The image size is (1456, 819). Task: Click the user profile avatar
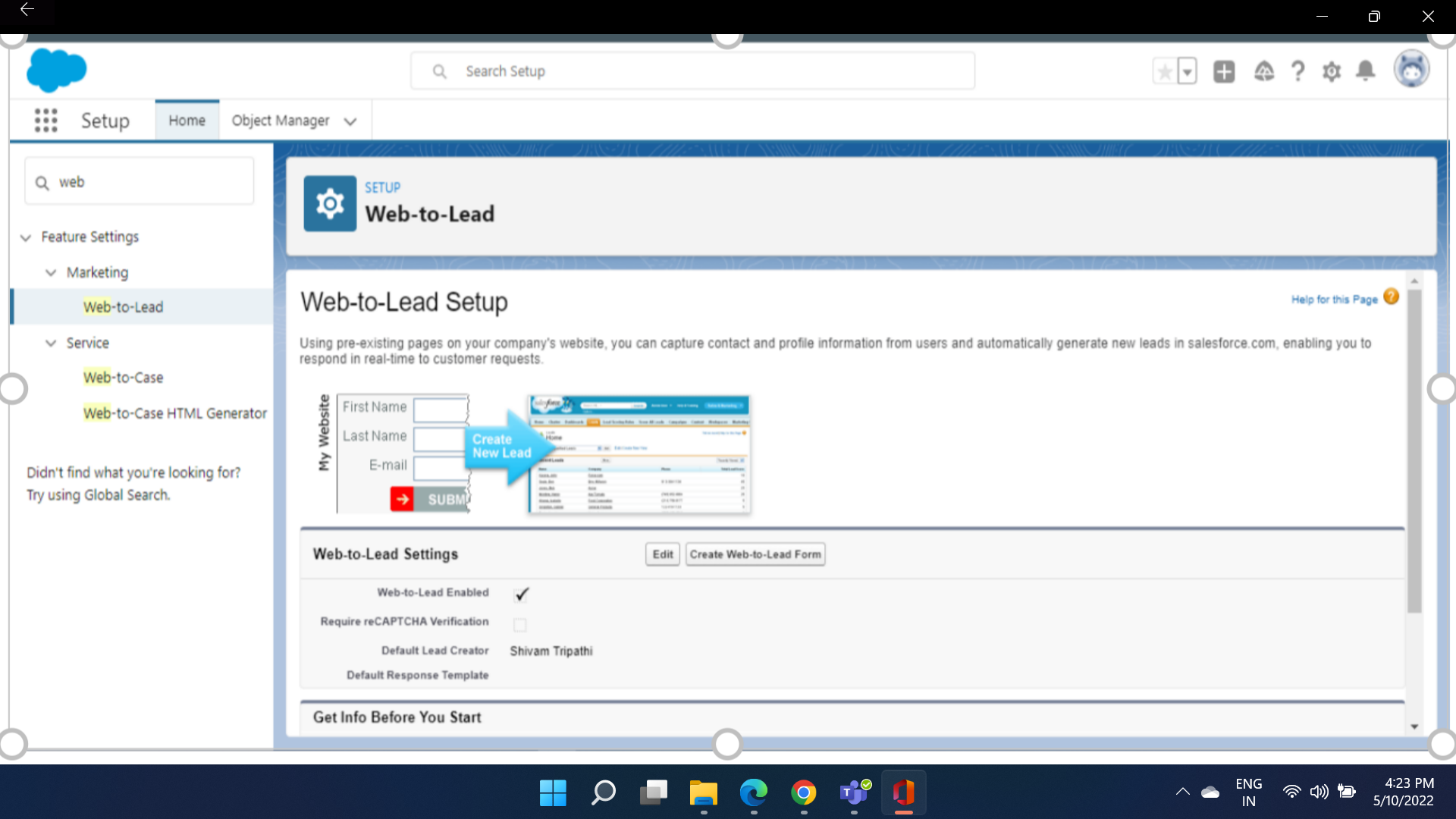pyautogui.click(x=1411, y=70)
